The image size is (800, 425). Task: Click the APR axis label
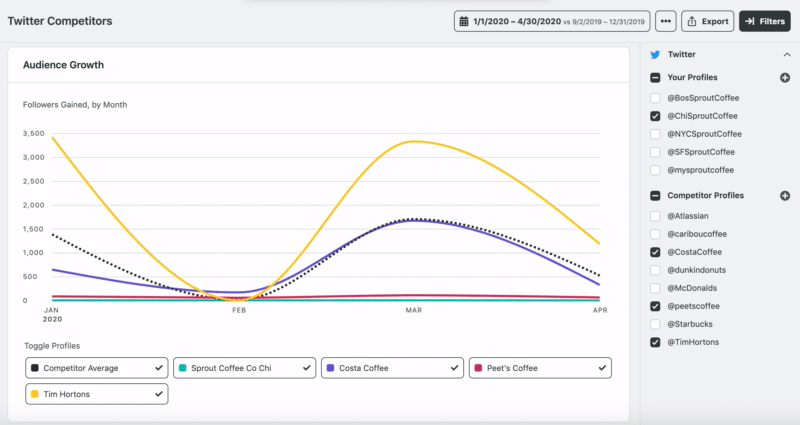click(600, 310)
